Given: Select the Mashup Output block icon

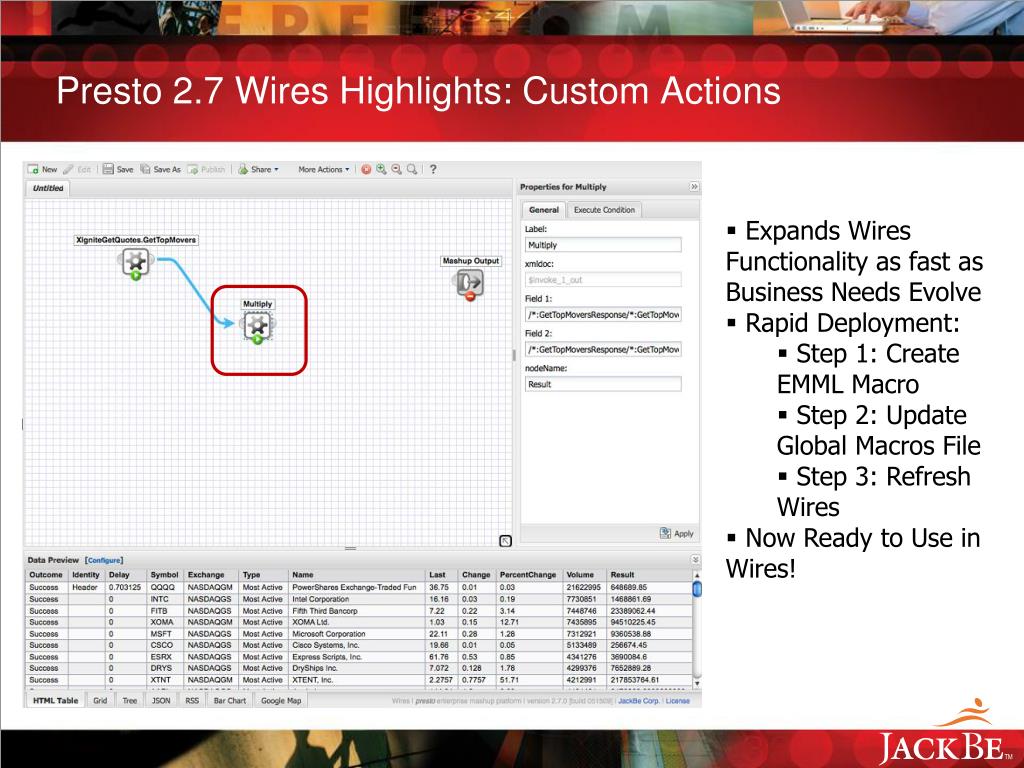Looking at the screenshot, I should (x=469, y=282).
